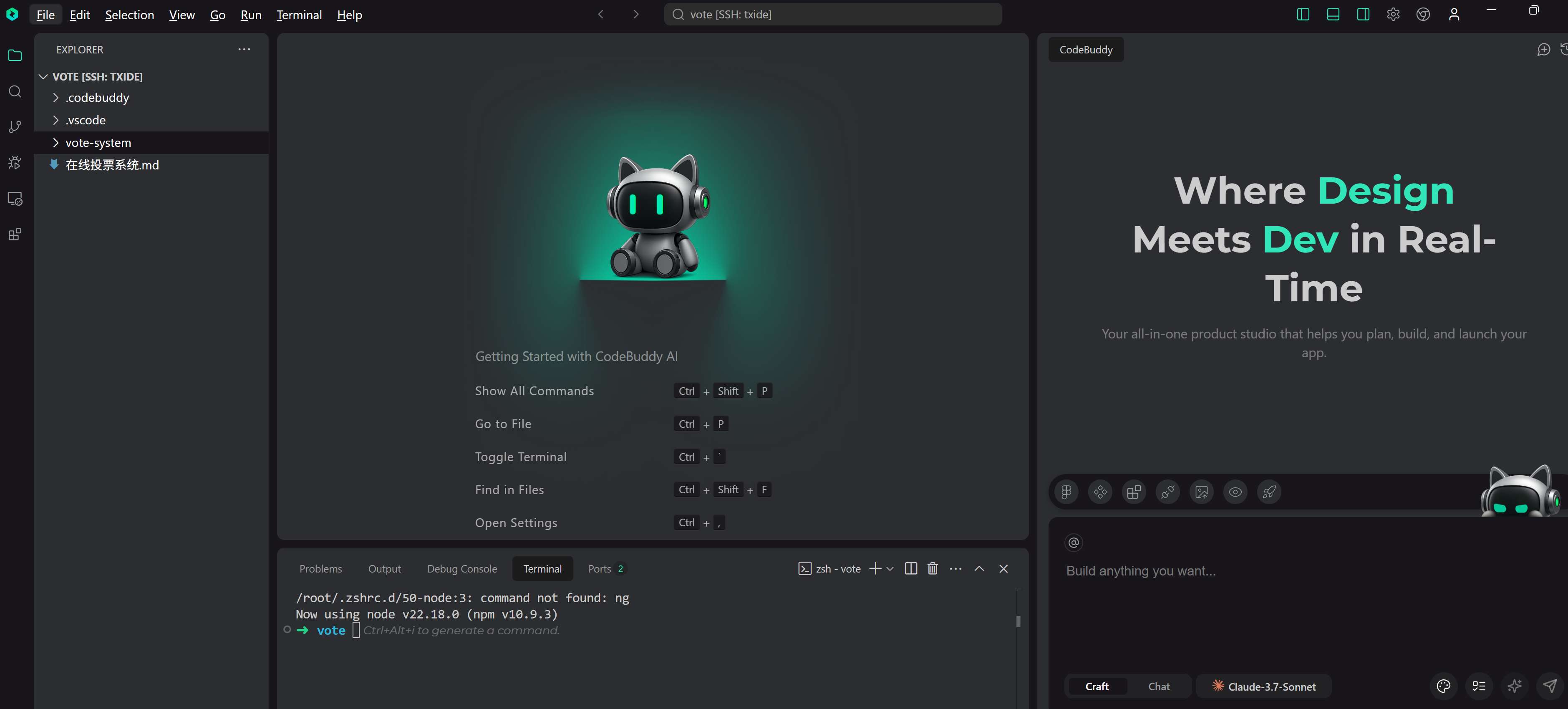Click the sparkle enhance prompt icon

click(1515, 686)
